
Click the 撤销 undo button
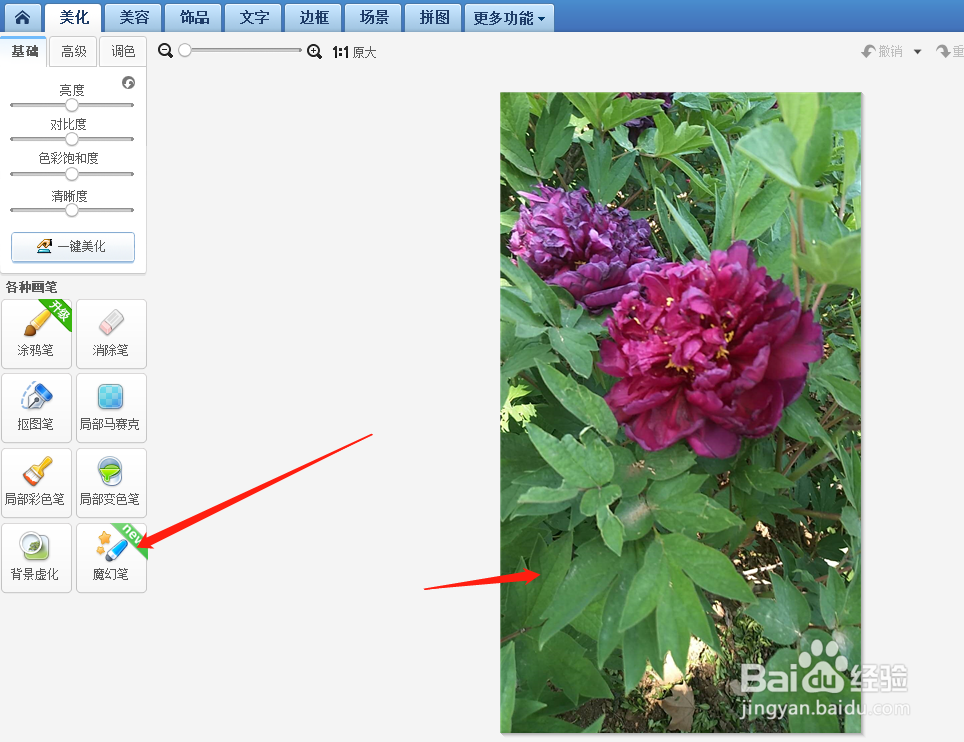coord(882,52)
